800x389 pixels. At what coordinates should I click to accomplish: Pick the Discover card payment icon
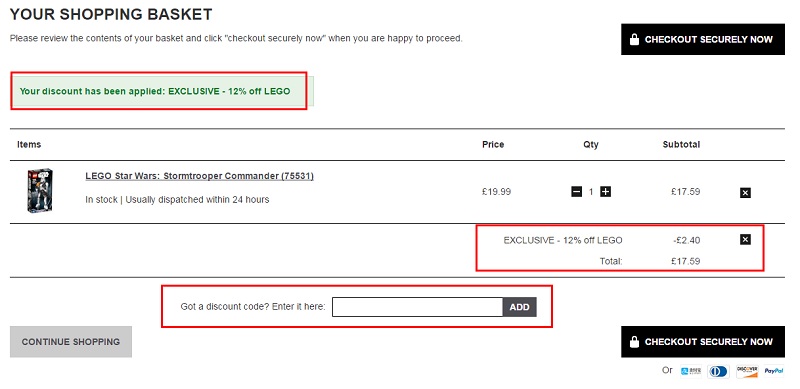click(747, 371)
